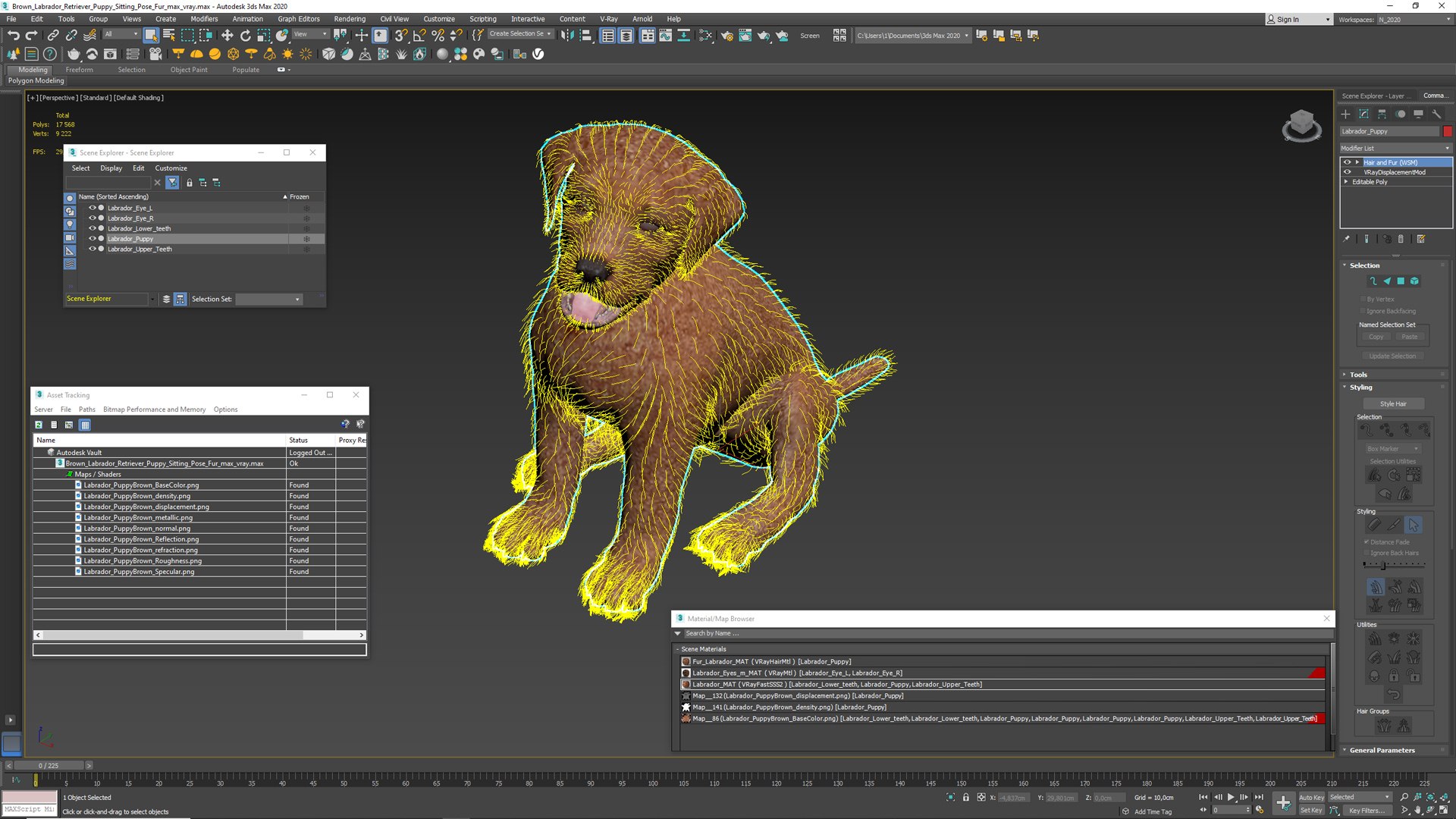This screenshot has width=1456, height=819.
Task: Open the Modifier List dropdown
Action: (x=1395, y=149)
